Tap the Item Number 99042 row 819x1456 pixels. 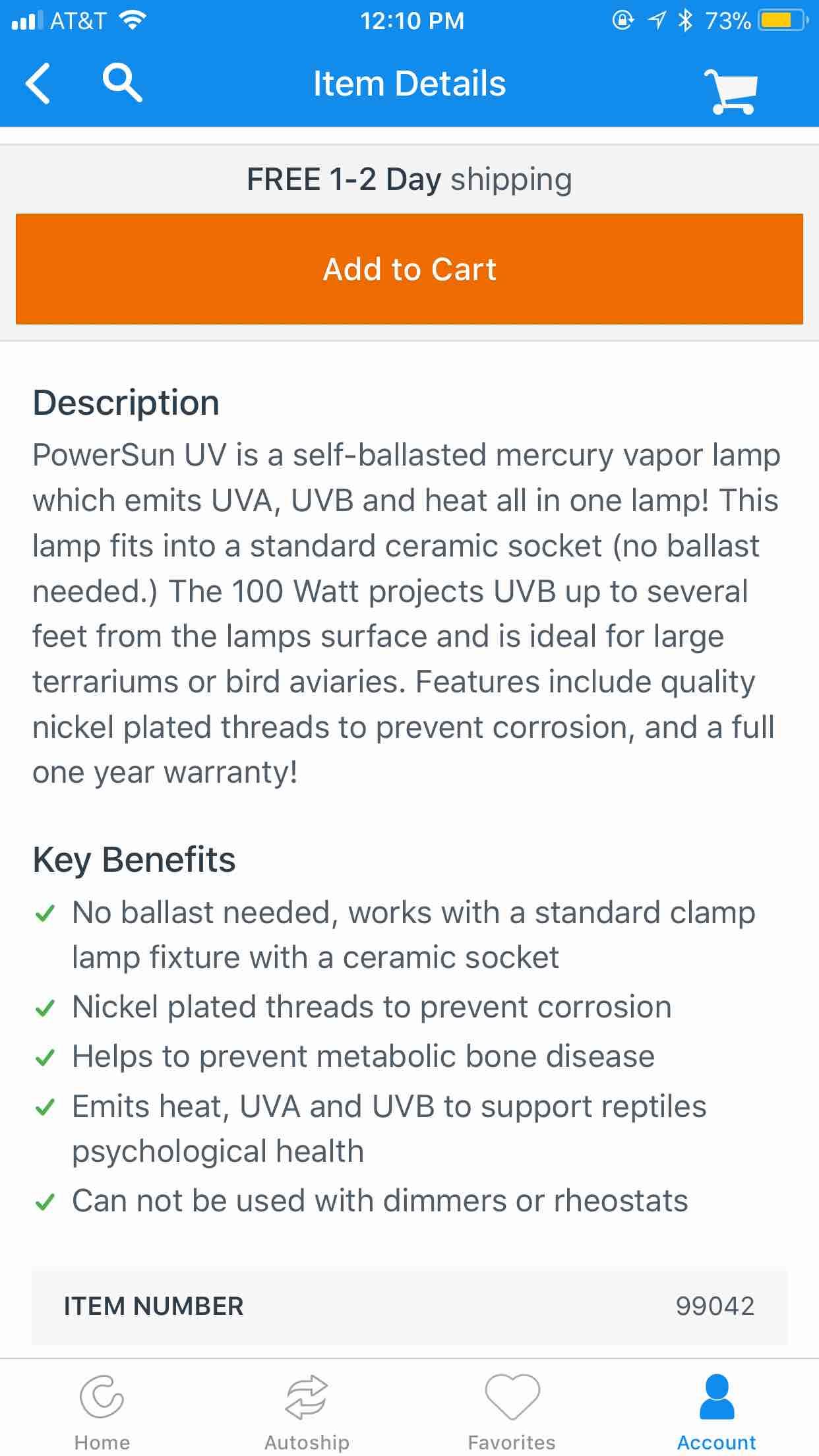[409, 1306]
